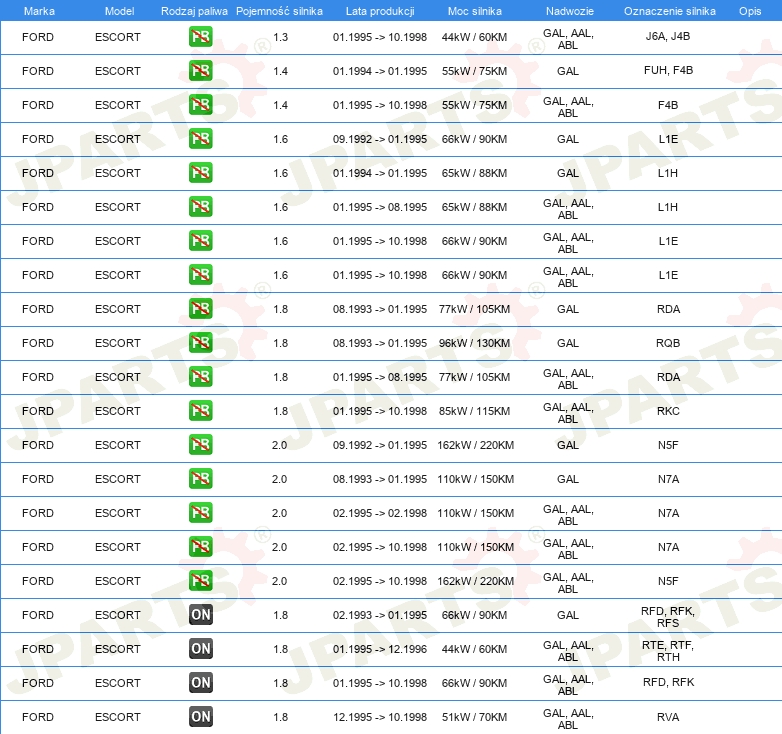The image size is (782, 734).
Task: Click production dates 02.1993 -> 01.1995
Action: point(380,615)
